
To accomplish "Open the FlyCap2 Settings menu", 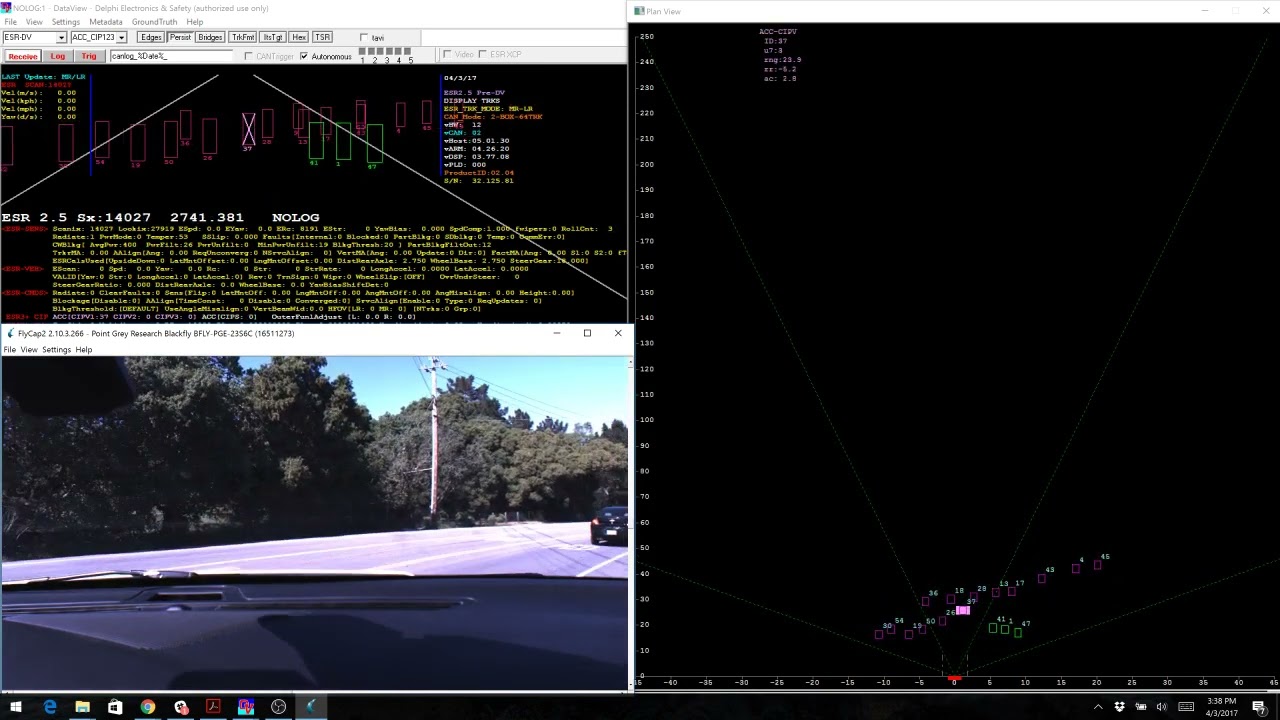I will pyautogui.click(x=56, y=349).
